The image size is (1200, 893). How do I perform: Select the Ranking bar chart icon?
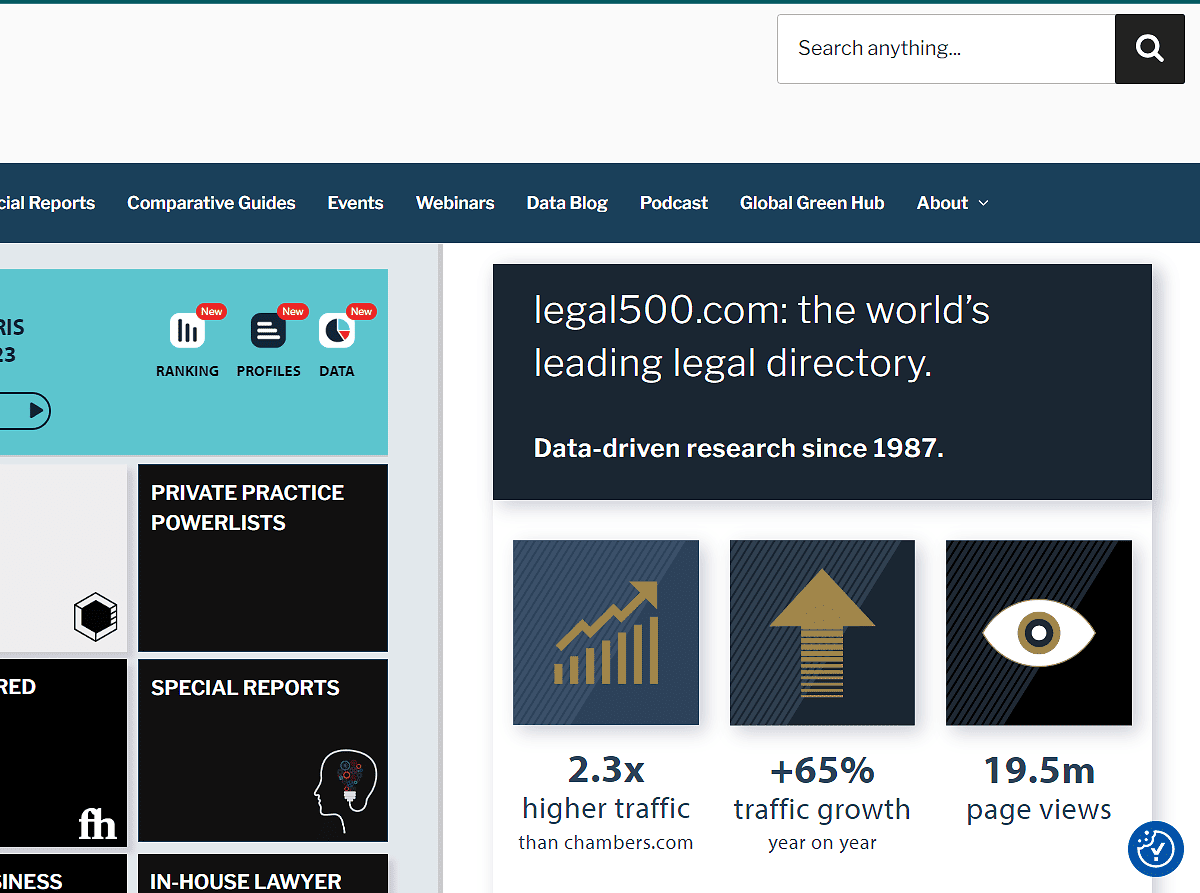tap(187, 330)
